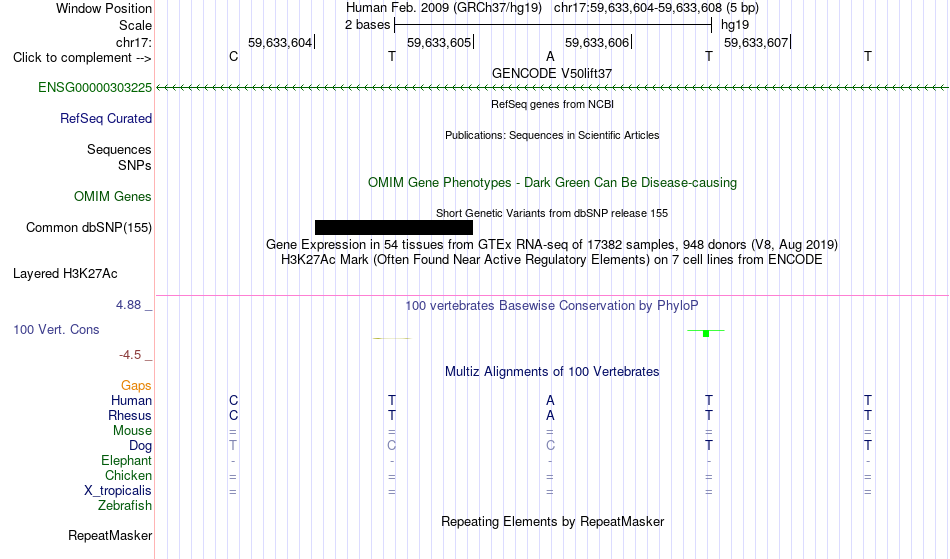Click the 100 Vert. Cons label

click(x=56, y=329)
